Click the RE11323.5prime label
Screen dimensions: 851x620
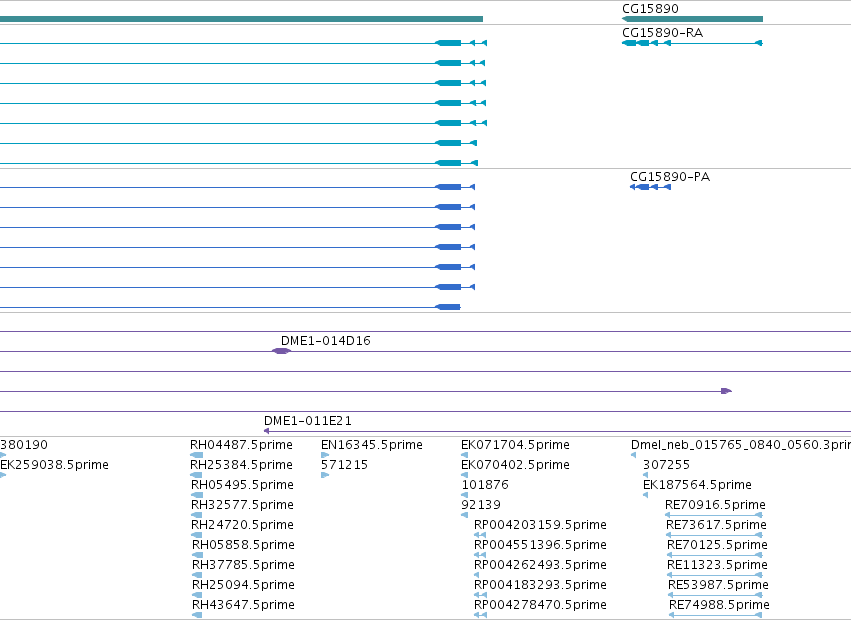(x=717, y=565)
